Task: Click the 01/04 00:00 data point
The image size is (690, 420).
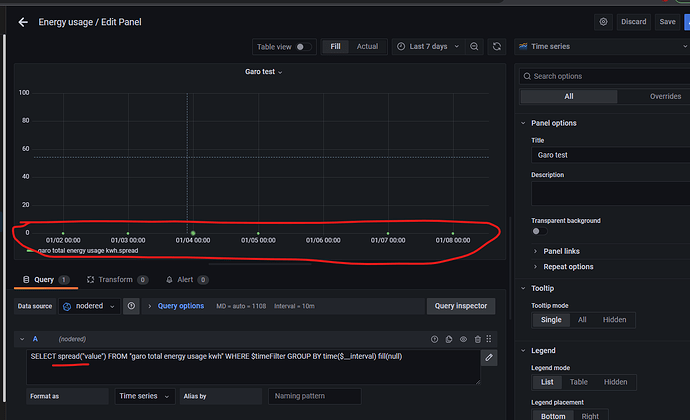Action: tap(193, 233)
